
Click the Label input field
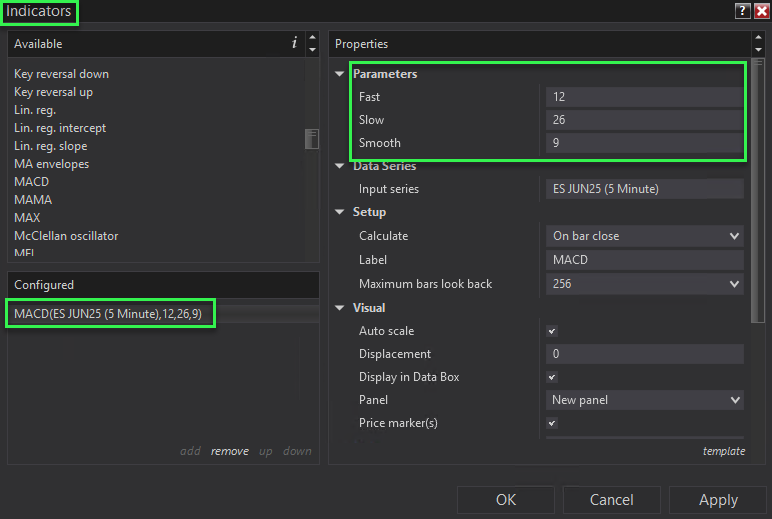point(644,260)
